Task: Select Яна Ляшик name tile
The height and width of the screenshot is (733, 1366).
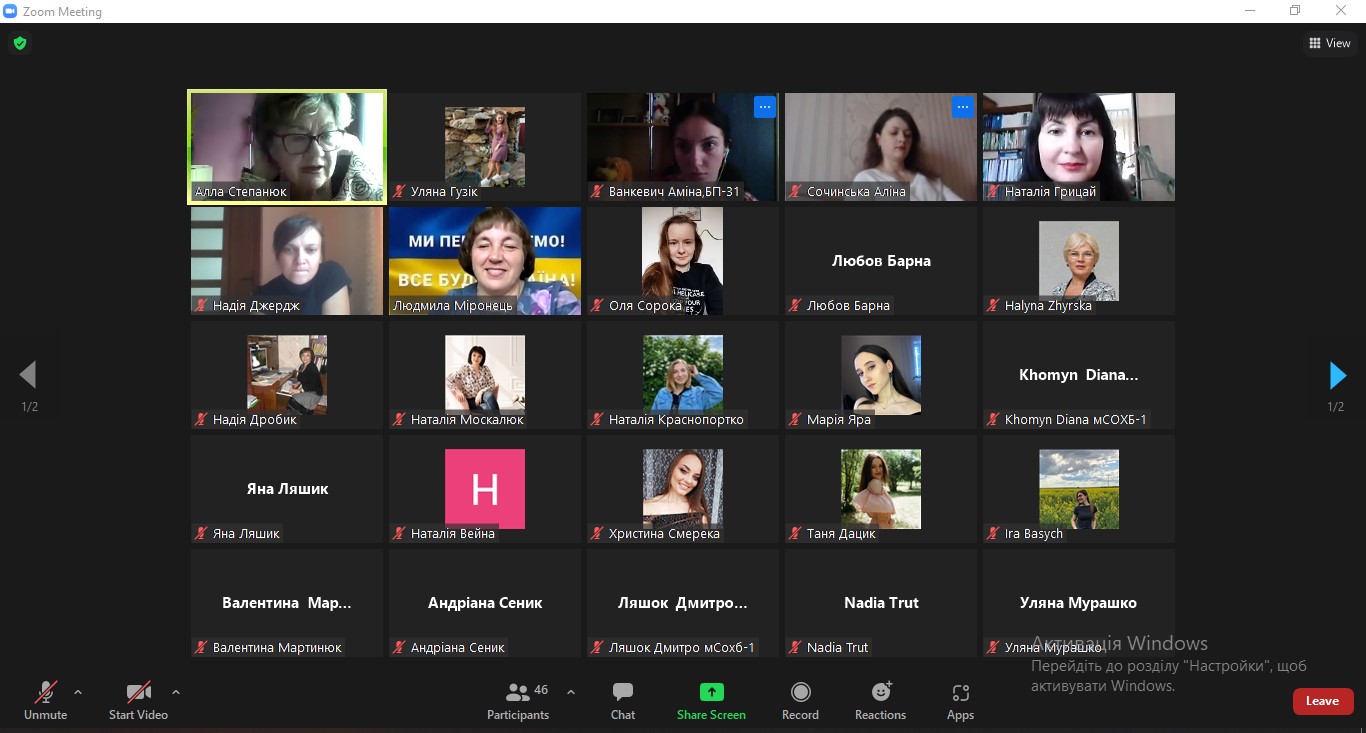Action: pos(287,489)
